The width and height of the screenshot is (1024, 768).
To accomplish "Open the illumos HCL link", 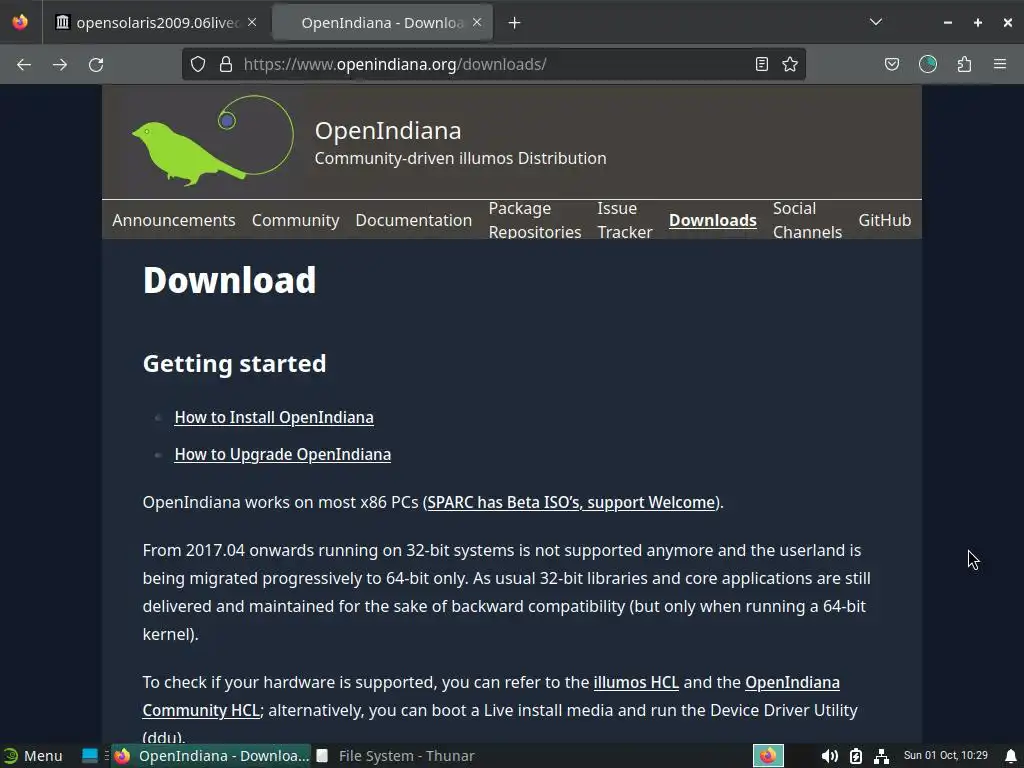I will click(x=636, y=682).
